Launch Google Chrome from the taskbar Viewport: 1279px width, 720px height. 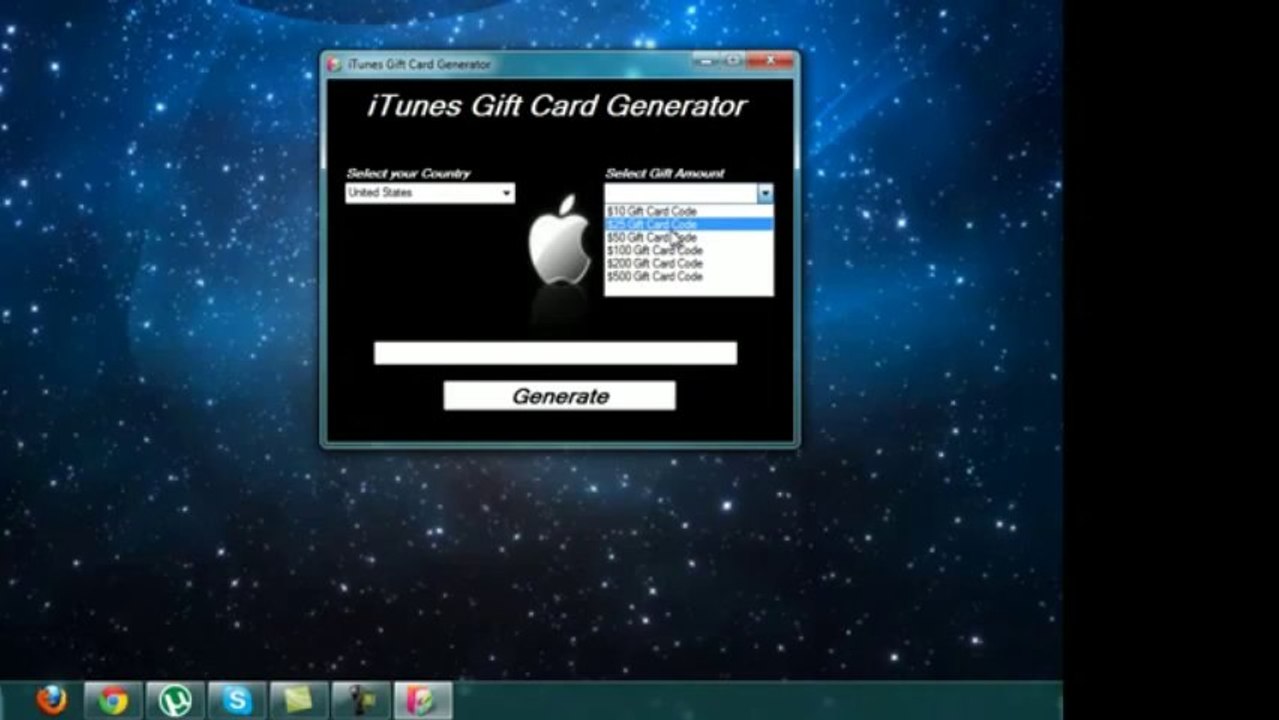click(113, 700)
